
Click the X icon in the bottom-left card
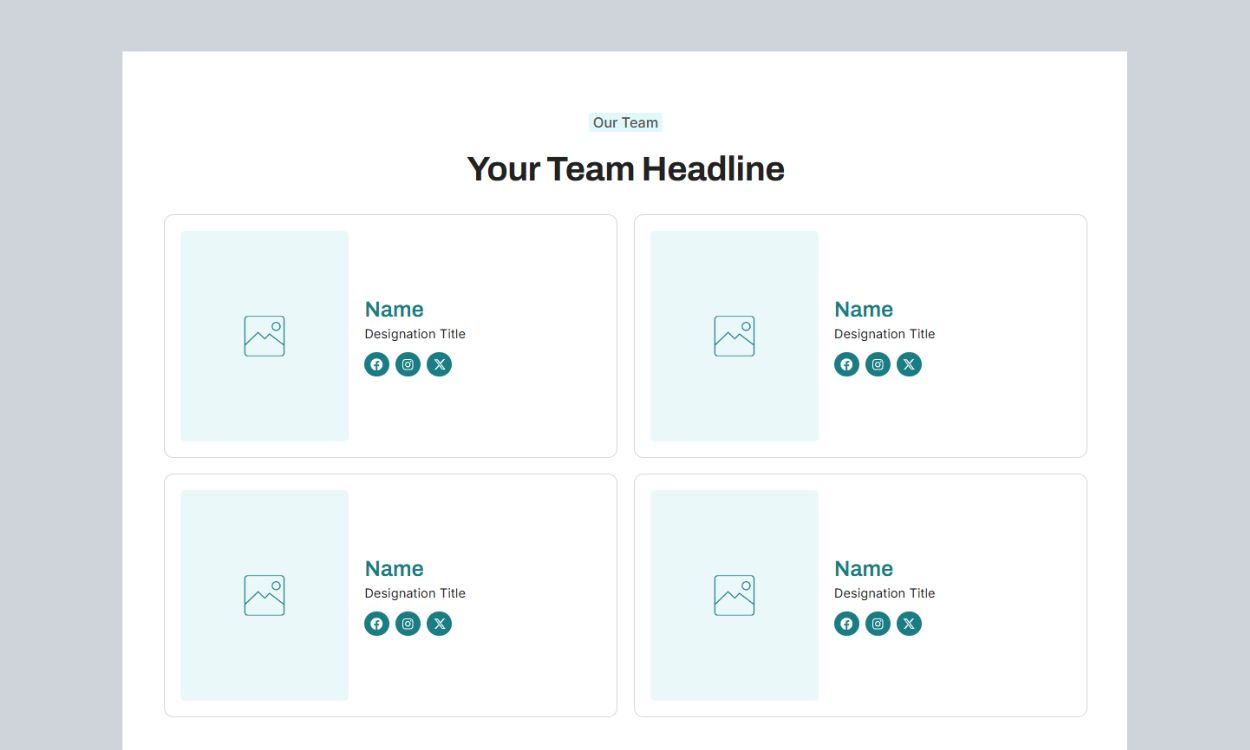pos(439,624)
